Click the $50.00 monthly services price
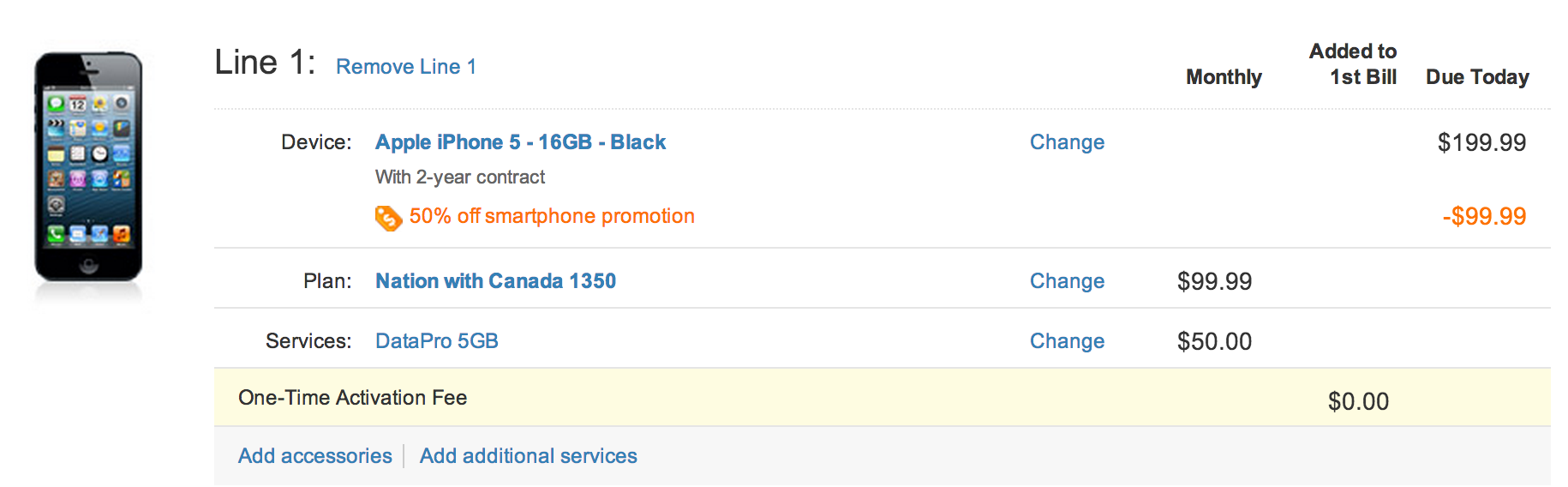 point(1214,341)
